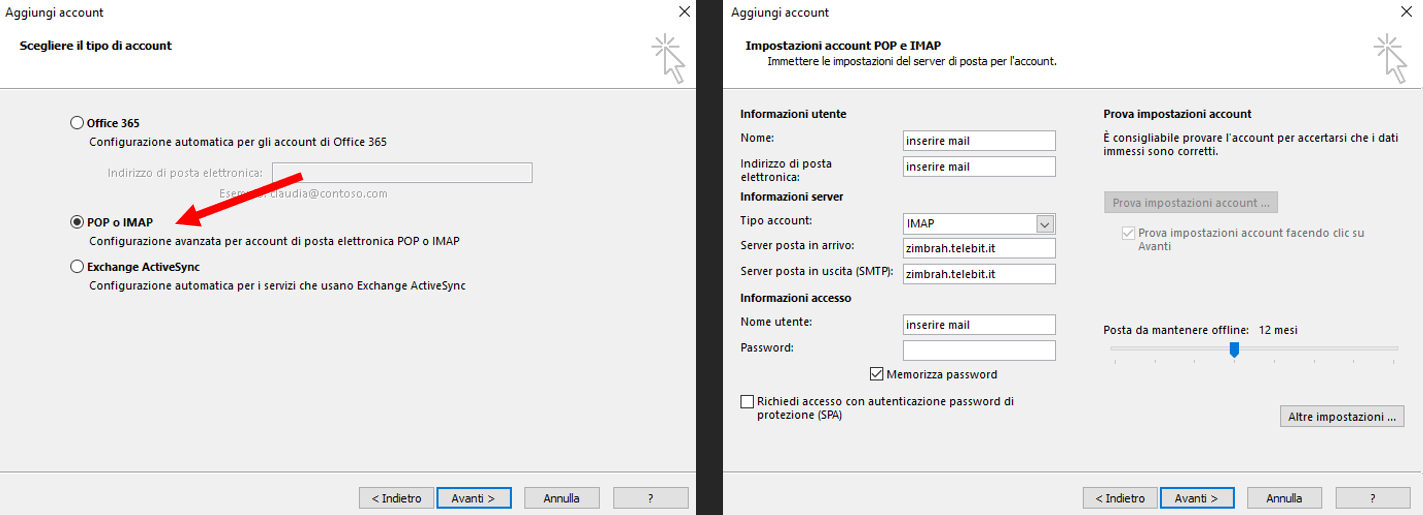
Task: Close the Scegliere il tipo di account dialog
Action: (x=684, y=12)
